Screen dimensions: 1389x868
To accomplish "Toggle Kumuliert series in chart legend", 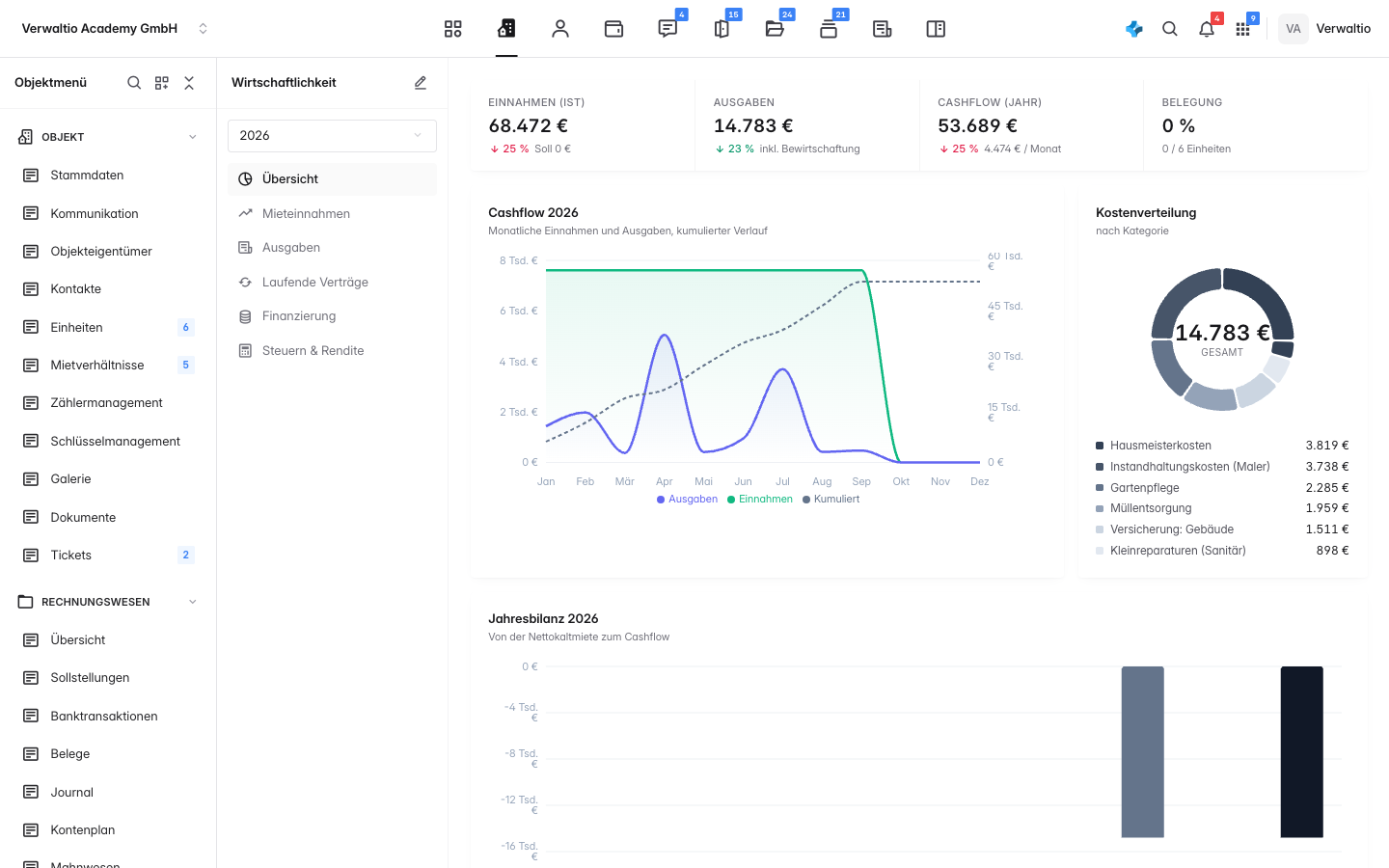I will click(x=831, y=500).
